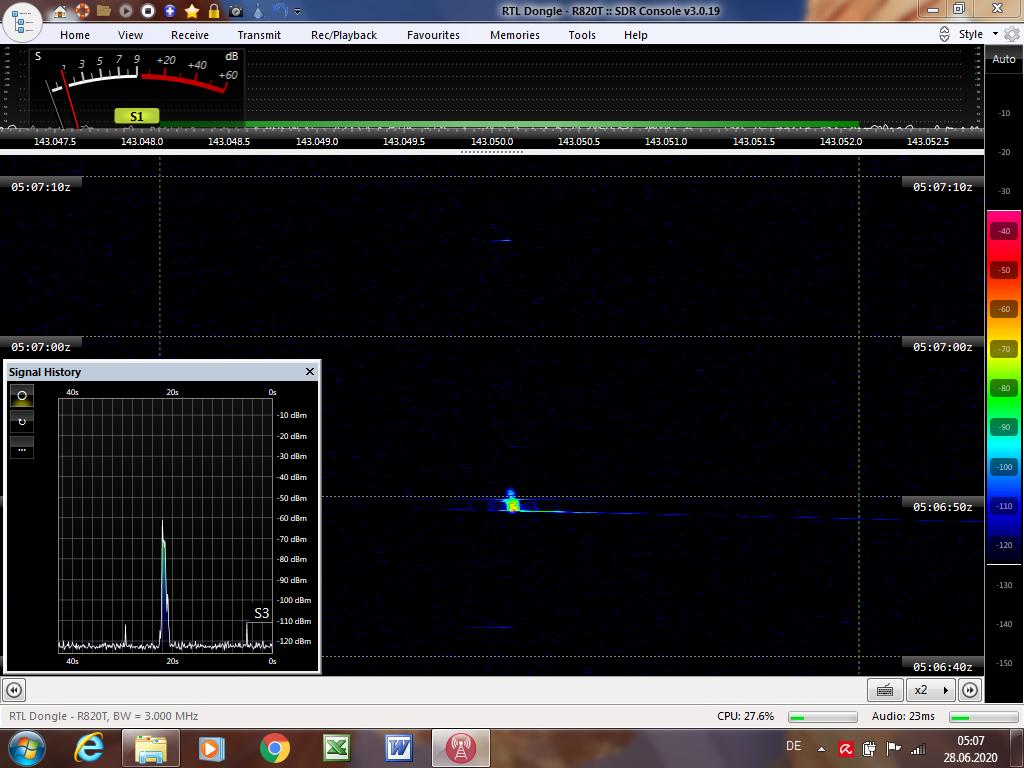Click the CPU usage progress bar
The width and height of the screenshot is (1024, 768).
click(x=822, y=717)
